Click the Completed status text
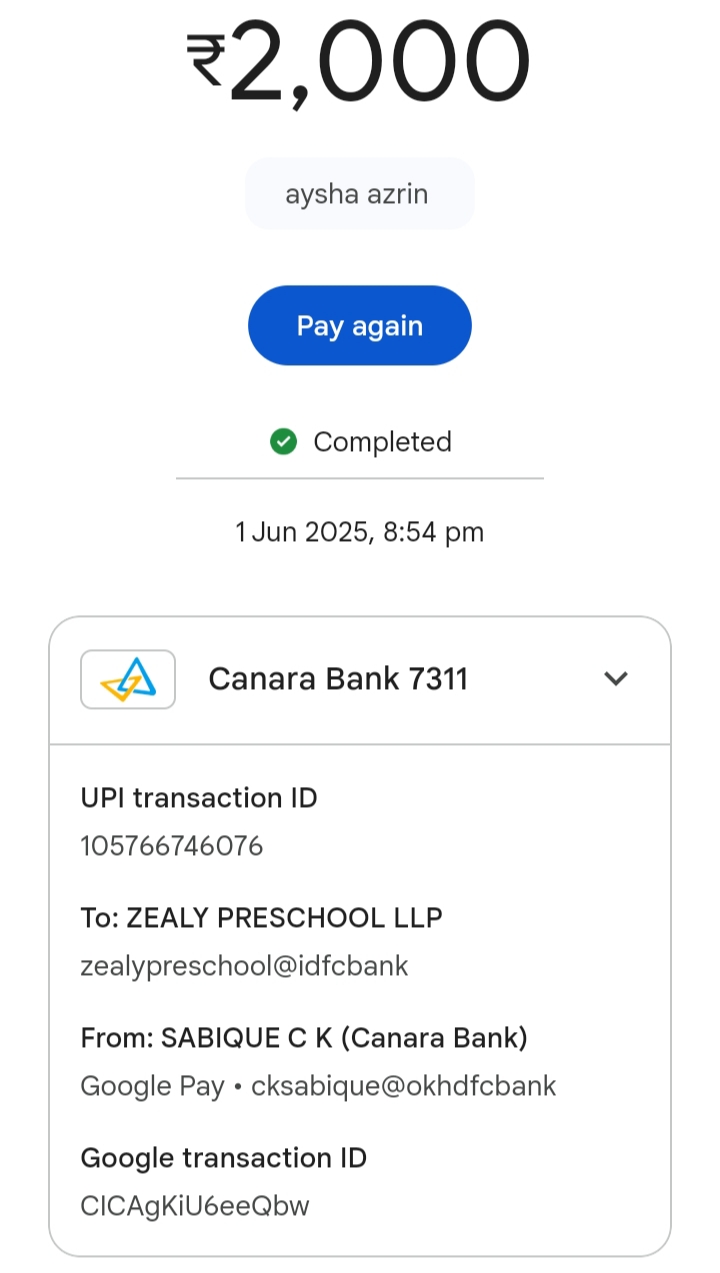The image size is (720, 1273). [382, 442]
